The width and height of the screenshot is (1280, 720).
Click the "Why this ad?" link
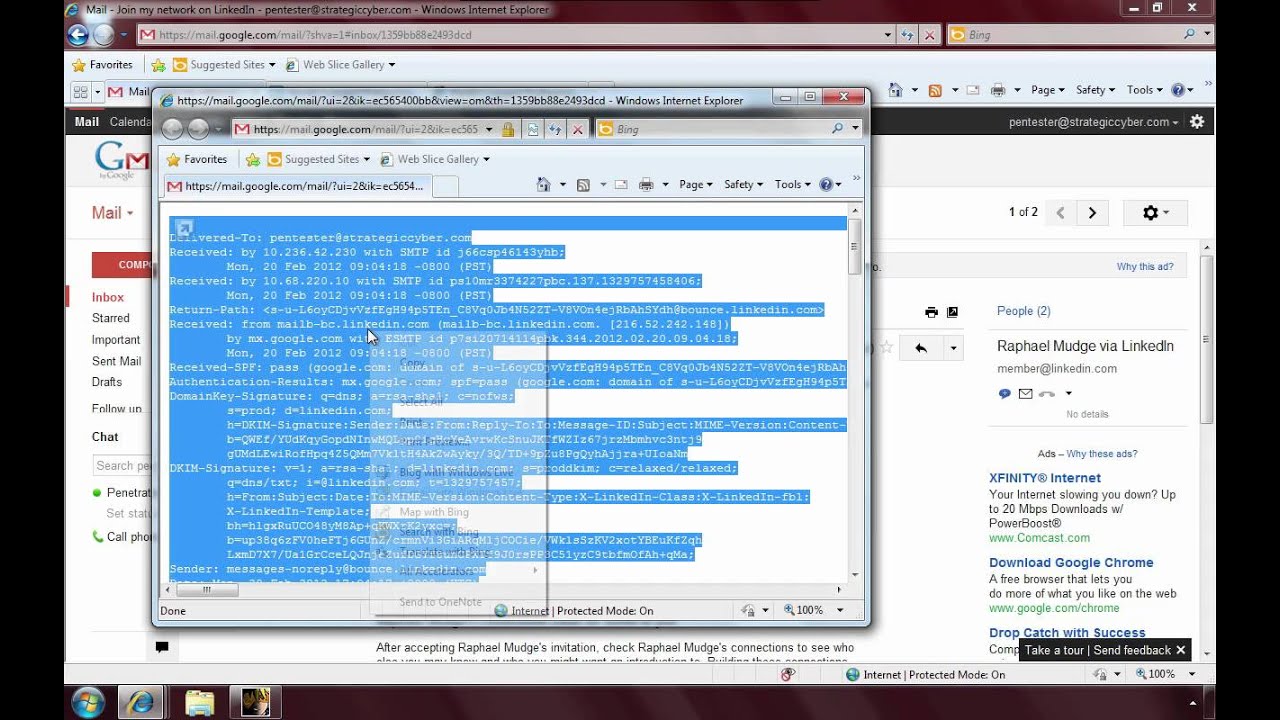point(1145,267)
